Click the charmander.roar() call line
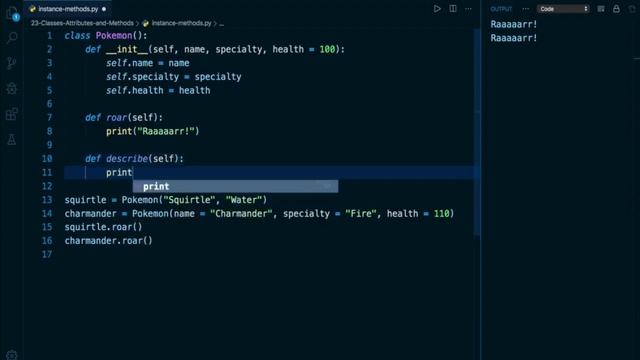 pyautogui.click(x=108, y=241)
